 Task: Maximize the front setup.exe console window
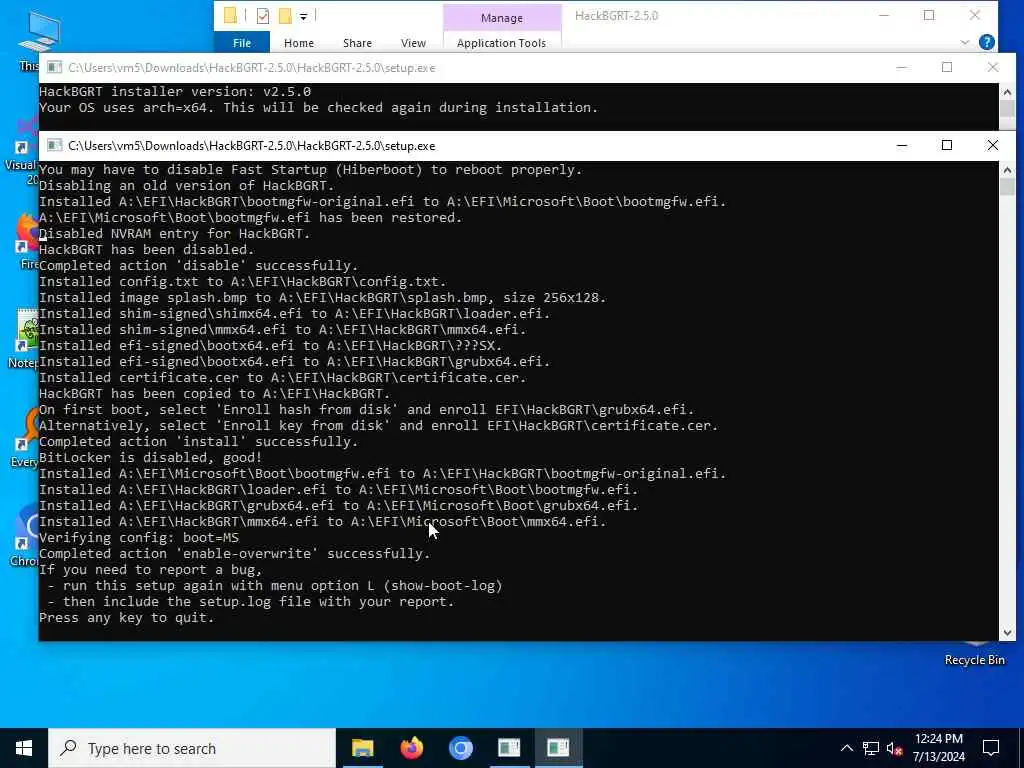(946, 145)
